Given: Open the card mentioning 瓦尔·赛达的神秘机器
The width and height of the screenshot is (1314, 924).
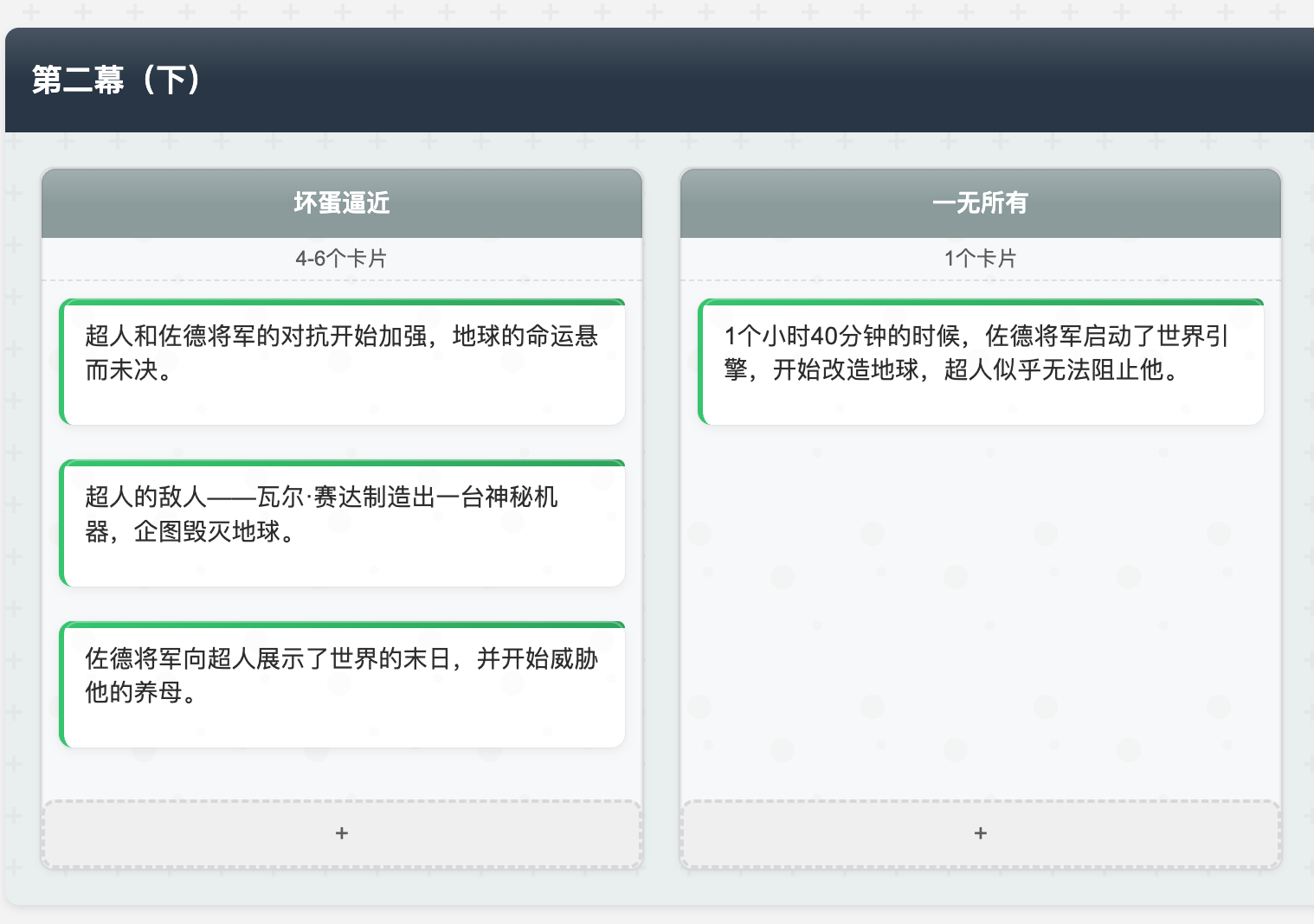Looking at the screenshot, I should (343, 523).
